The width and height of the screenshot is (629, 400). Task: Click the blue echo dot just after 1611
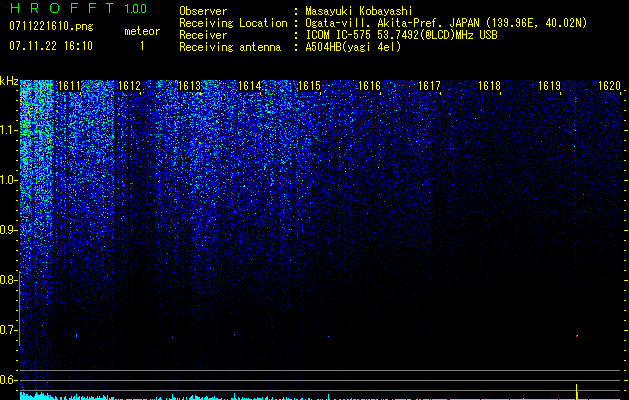[x=77, y=335]
